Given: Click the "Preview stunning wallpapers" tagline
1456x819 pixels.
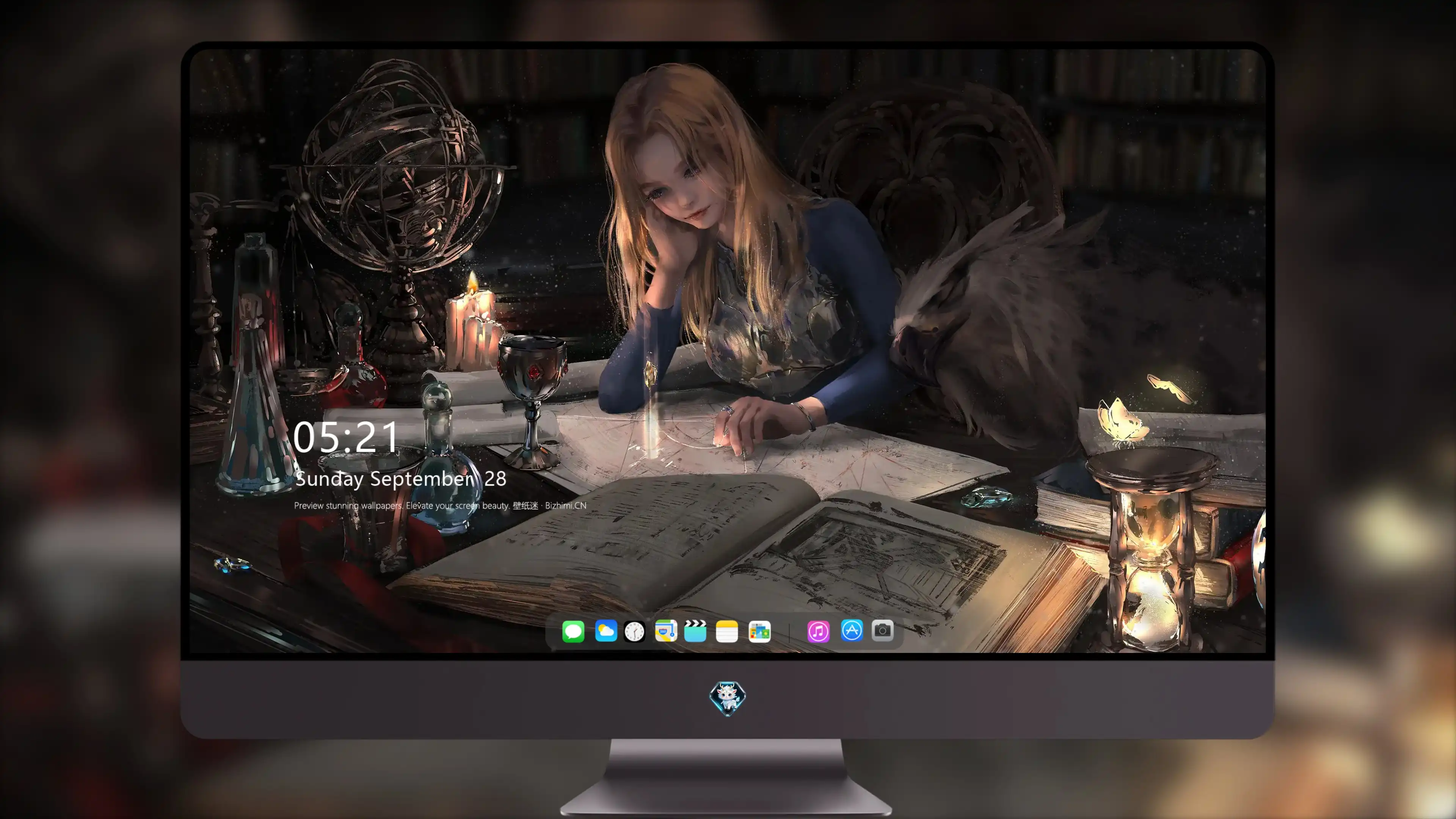Looking at the screenshot, I should 348,505.
